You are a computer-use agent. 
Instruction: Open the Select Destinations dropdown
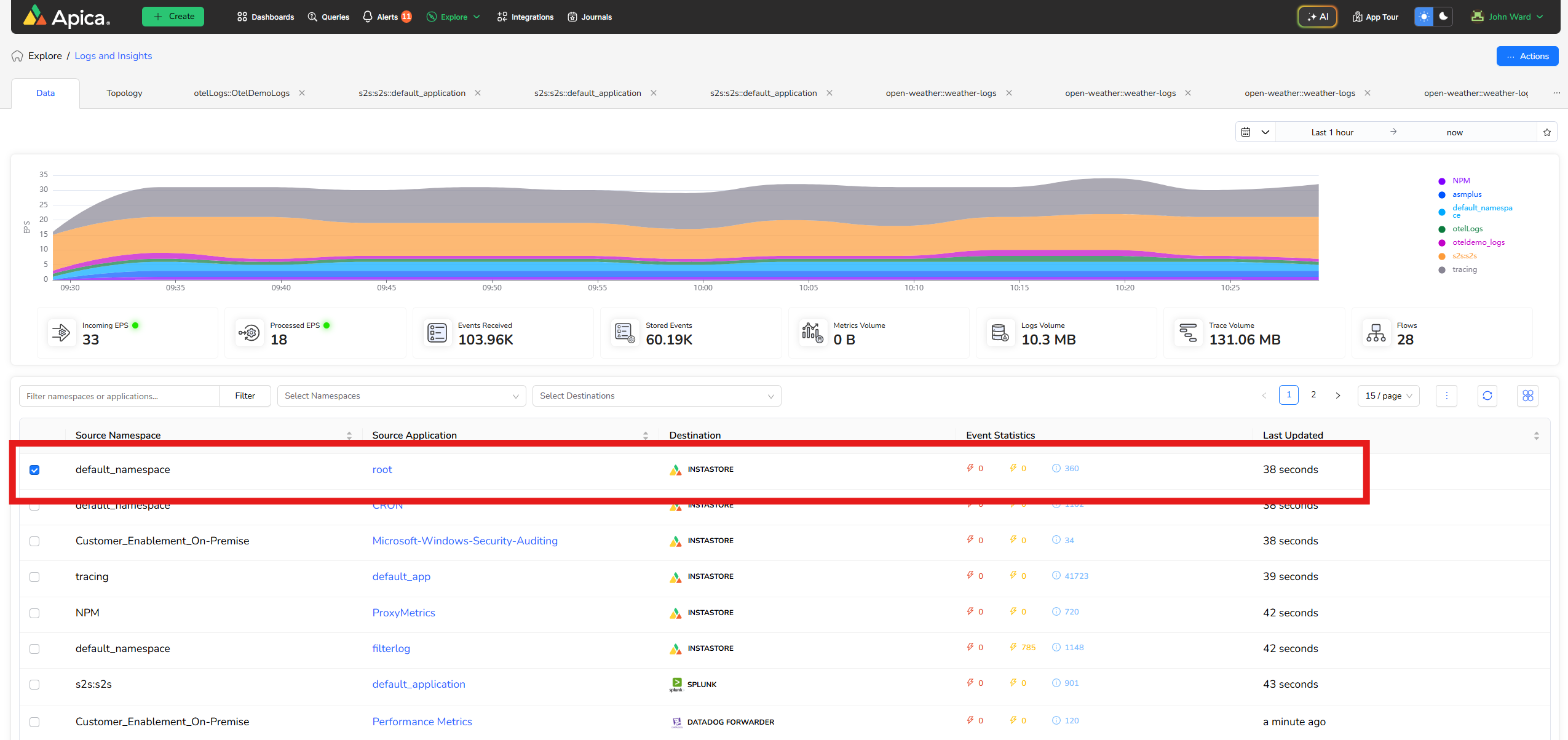click(656, 396)
